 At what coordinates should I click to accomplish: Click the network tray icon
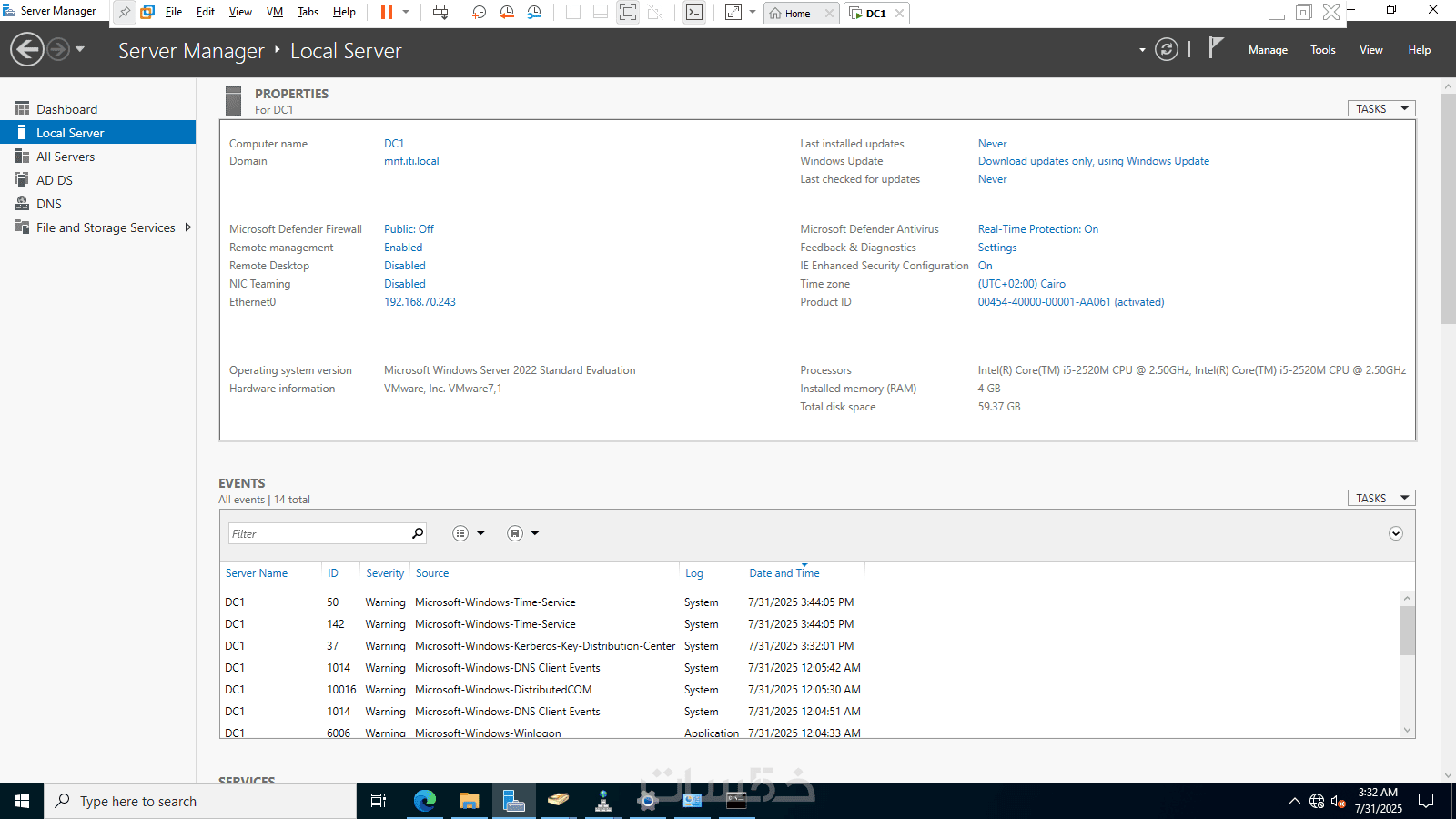[x=1317, y=801]
